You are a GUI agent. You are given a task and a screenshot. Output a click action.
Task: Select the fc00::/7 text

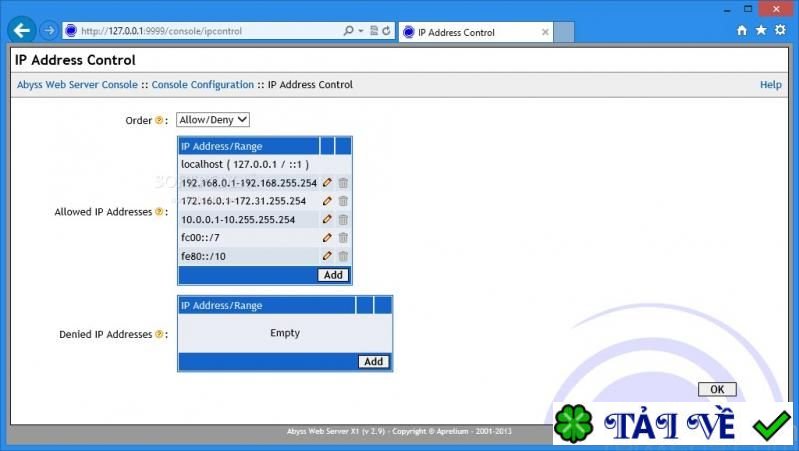pos(200,237)
